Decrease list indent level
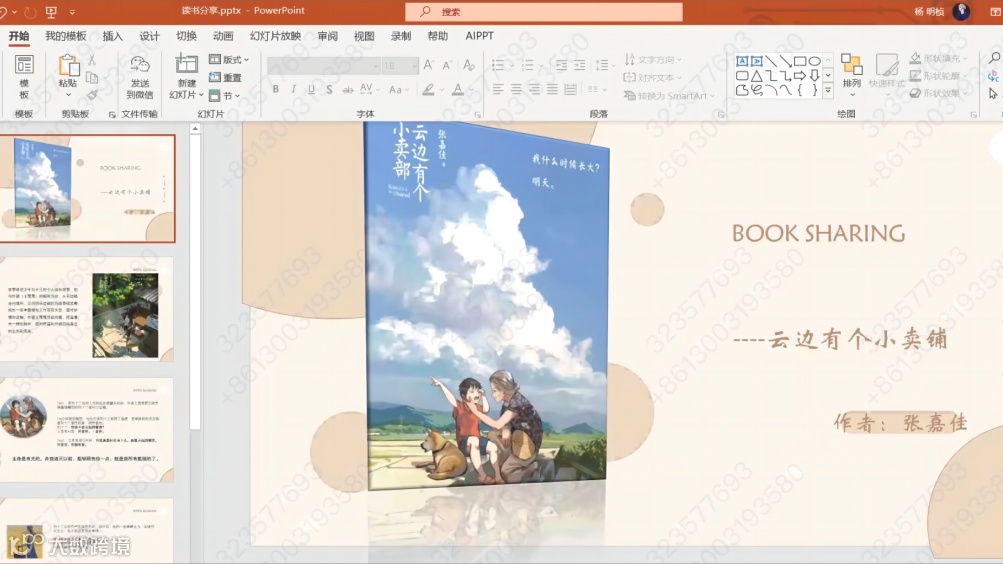 point(561,65)
